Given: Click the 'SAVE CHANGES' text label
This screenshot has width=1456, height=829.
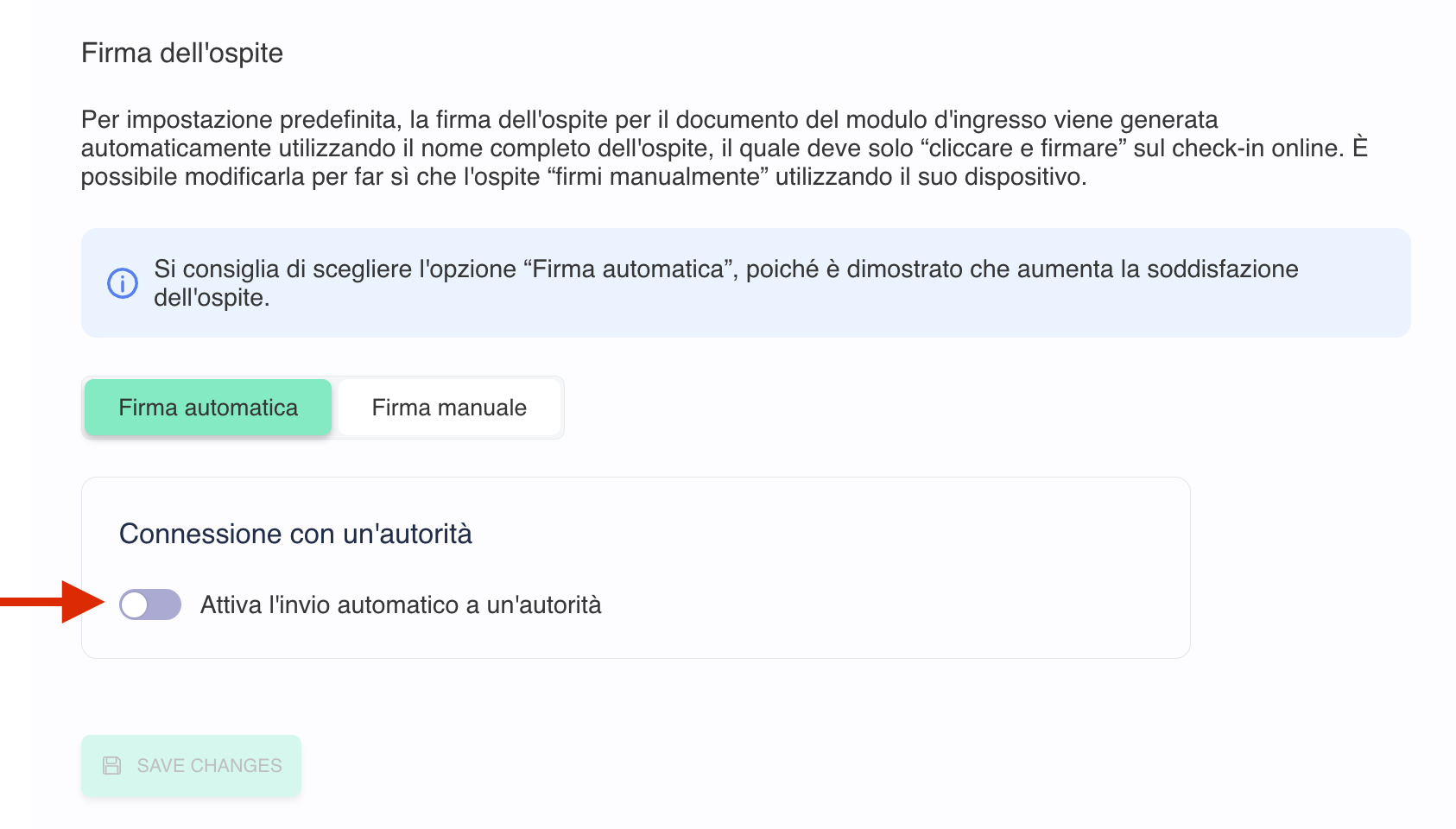Looking at the screenshot, I should click(210, 765).
